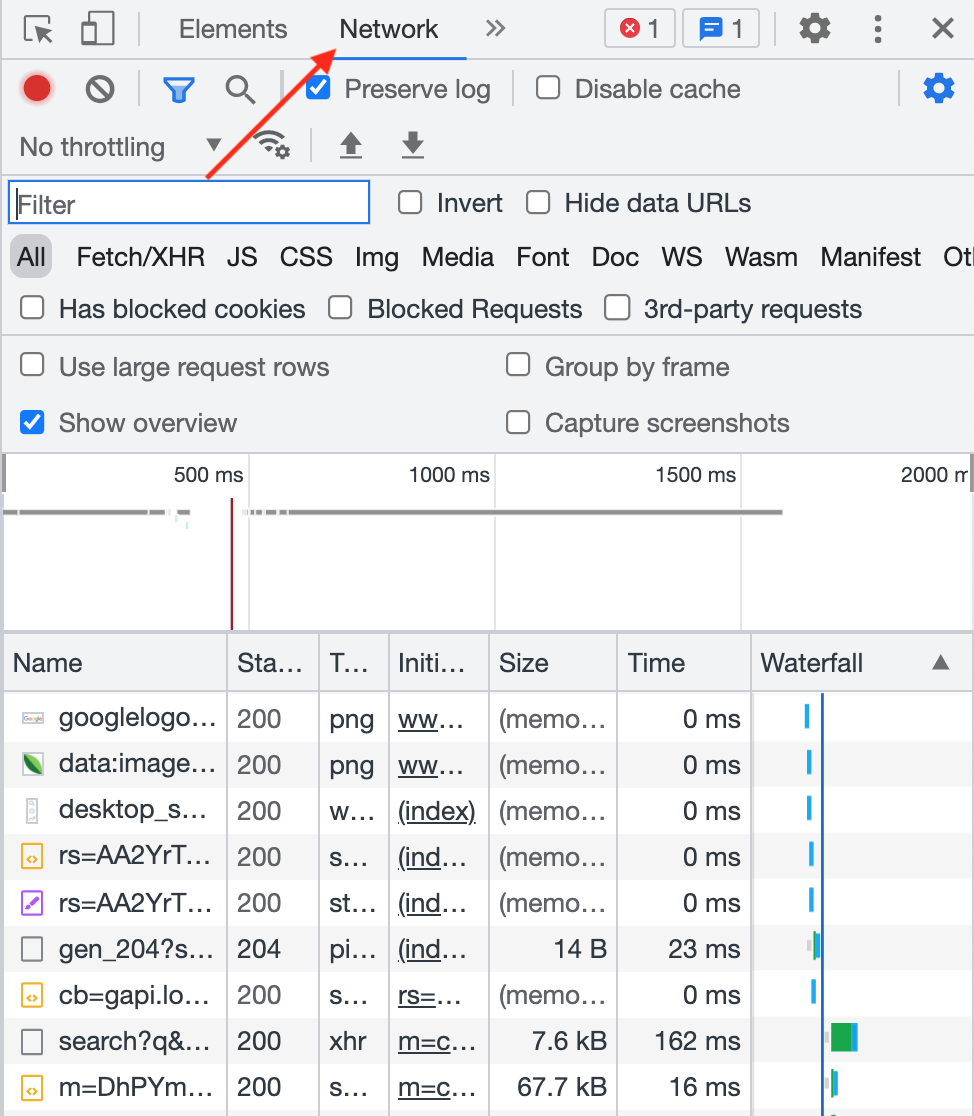Import HAR file upload arrow

350,145
